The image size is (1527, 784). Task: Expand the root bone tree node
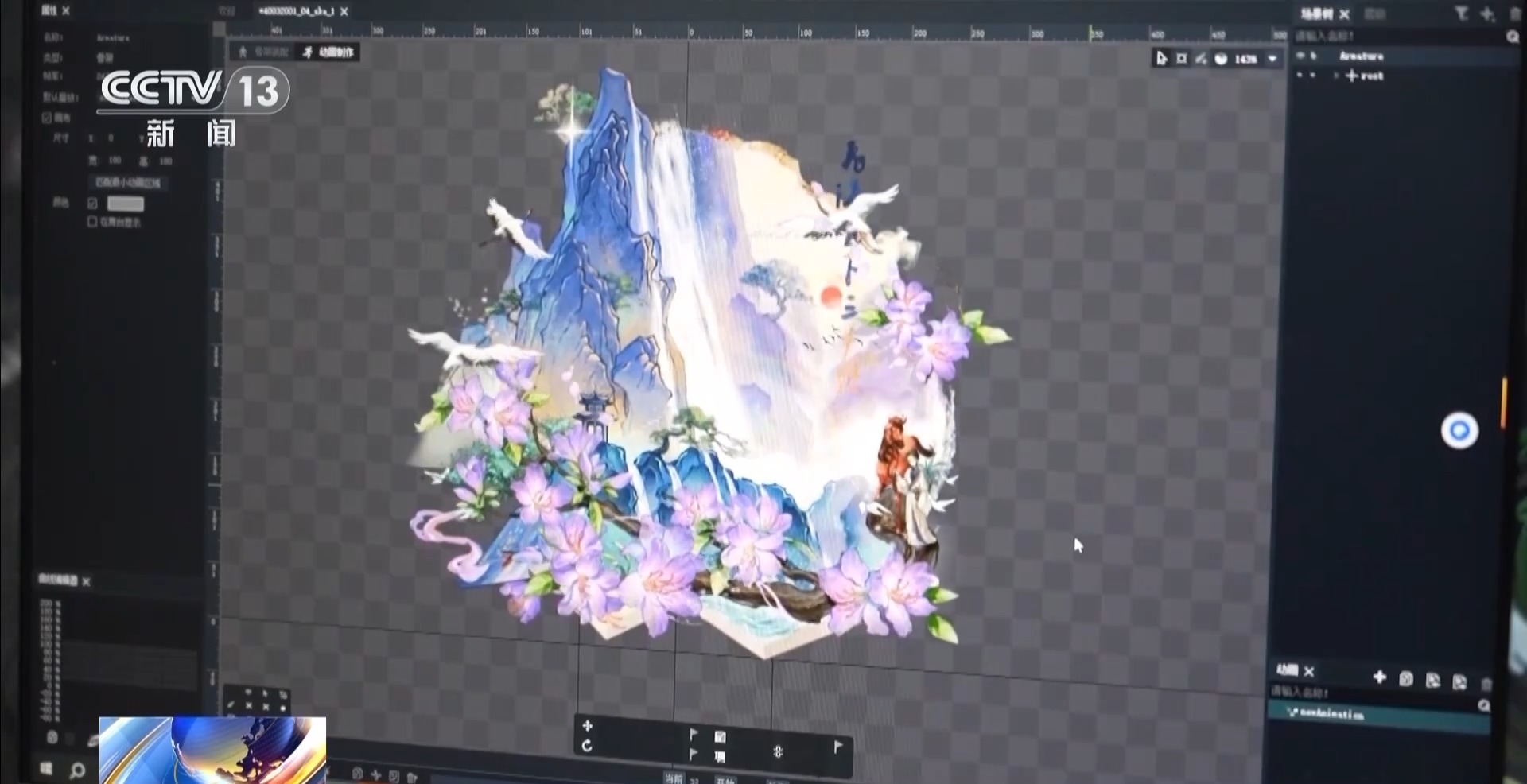[1336, 76]
